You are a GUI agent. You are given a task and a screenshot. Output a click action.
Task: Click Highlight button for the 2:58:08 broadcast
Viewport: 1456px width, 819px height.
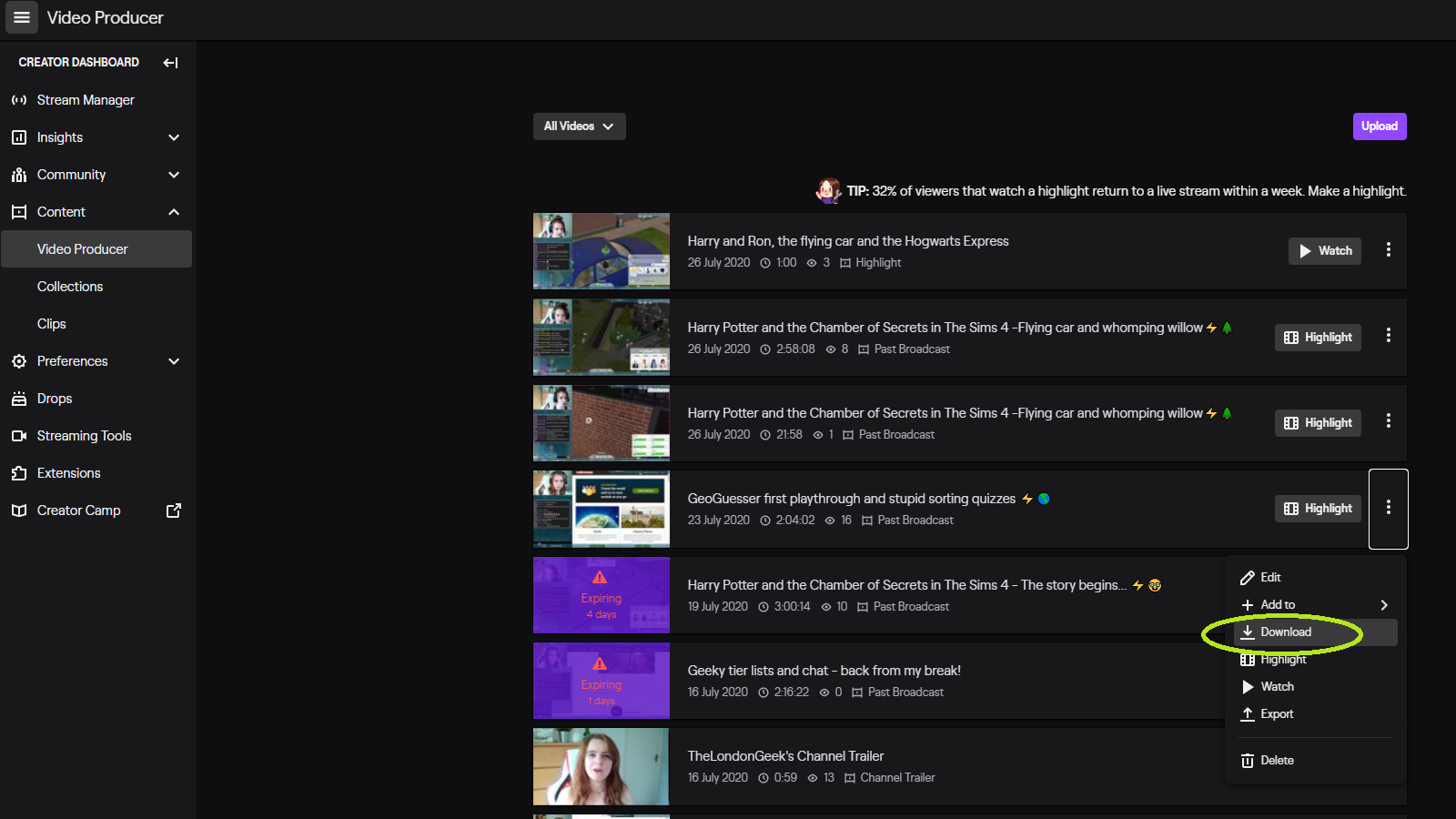coord(1318,338)
